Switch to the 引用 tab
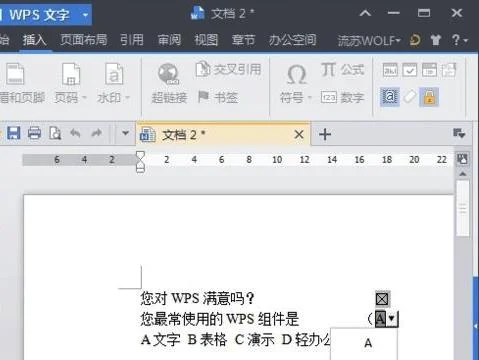Image resolution: width=479 pixels, height=360 pixels. [132, 40]
